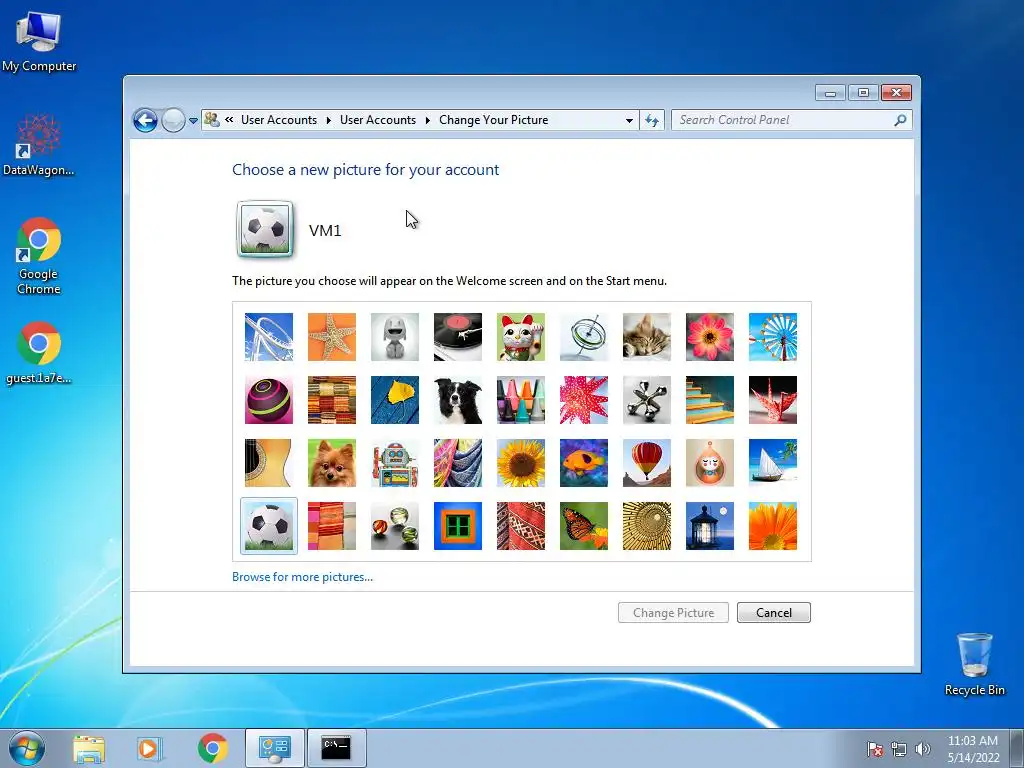Viewport: 1024px width, 768px height.
Task: Pick the Pomeranian dog picture
Action: (332, 463)
